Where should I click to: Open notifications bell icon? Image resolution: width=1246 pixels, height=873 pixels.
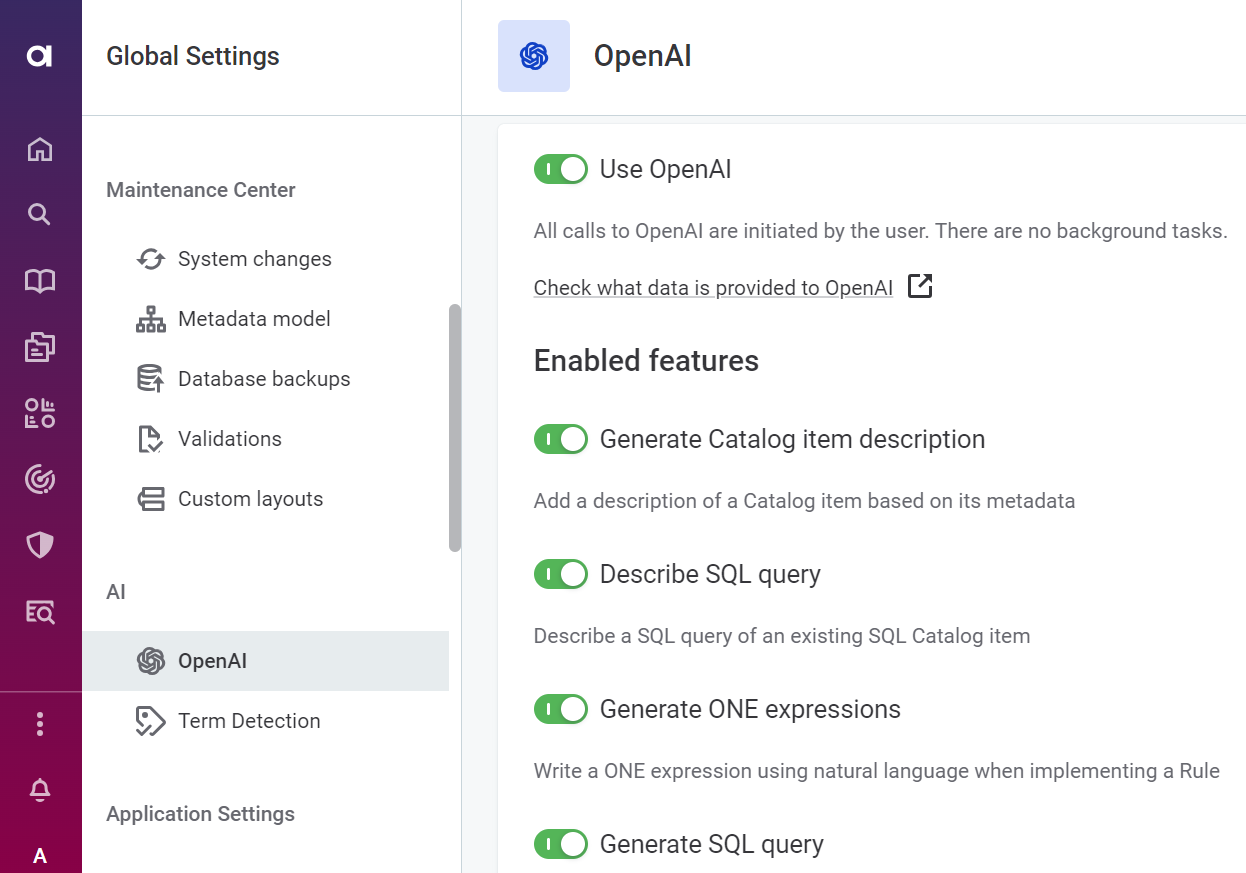coord(40,791)
